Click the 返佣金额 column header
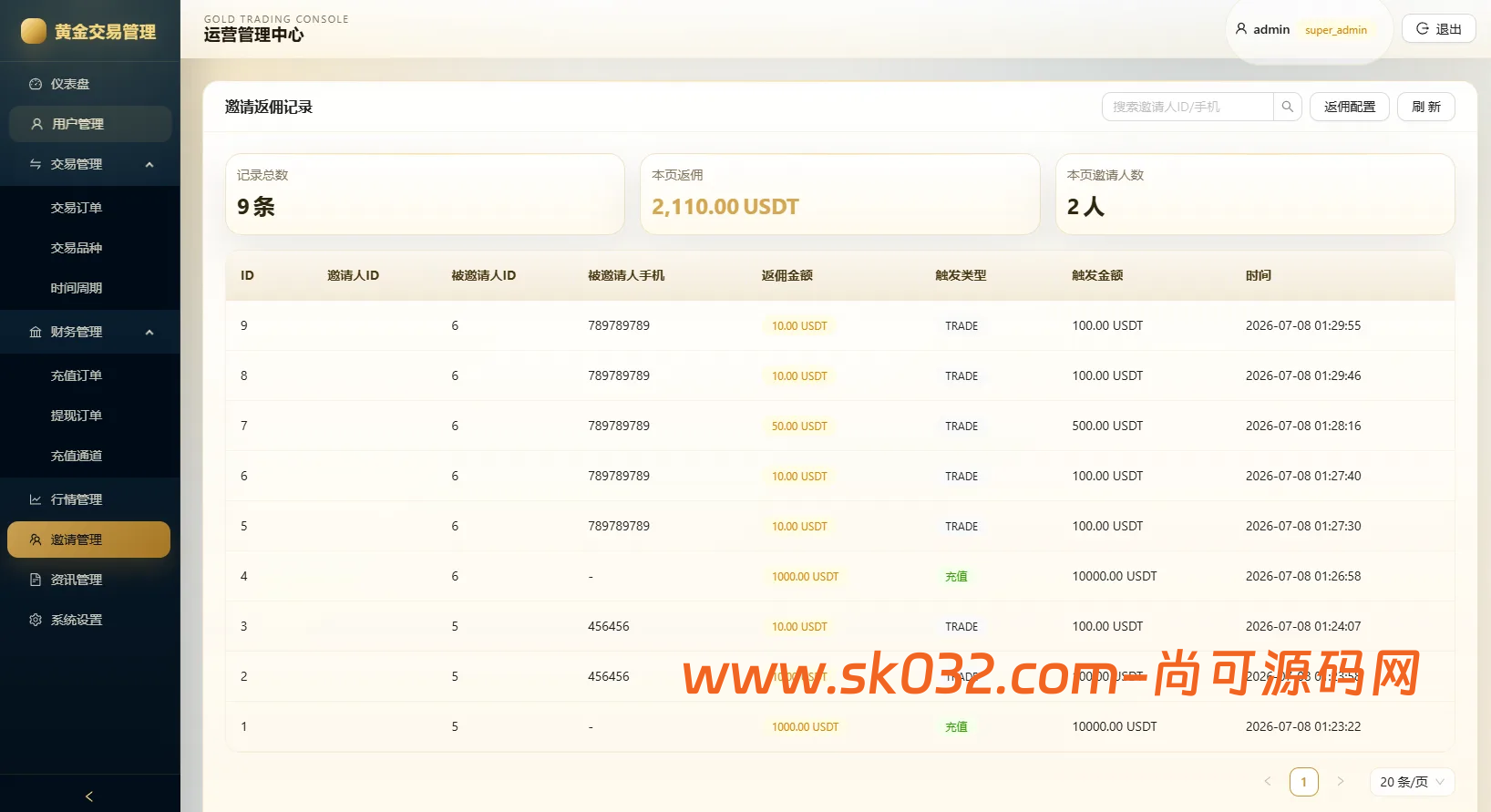Screen dimensions: 1491x812 tap(787, 275)
